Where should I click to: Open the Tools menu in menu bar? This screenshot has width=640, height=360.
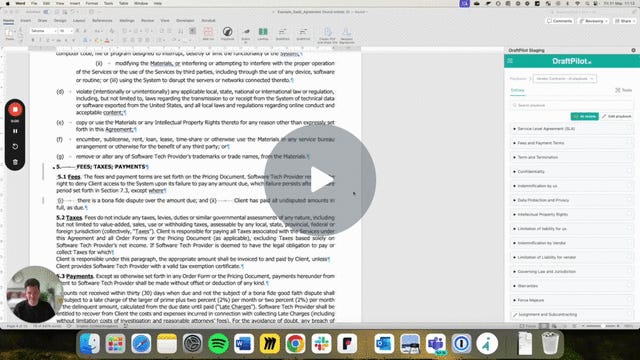pos(108,3)
